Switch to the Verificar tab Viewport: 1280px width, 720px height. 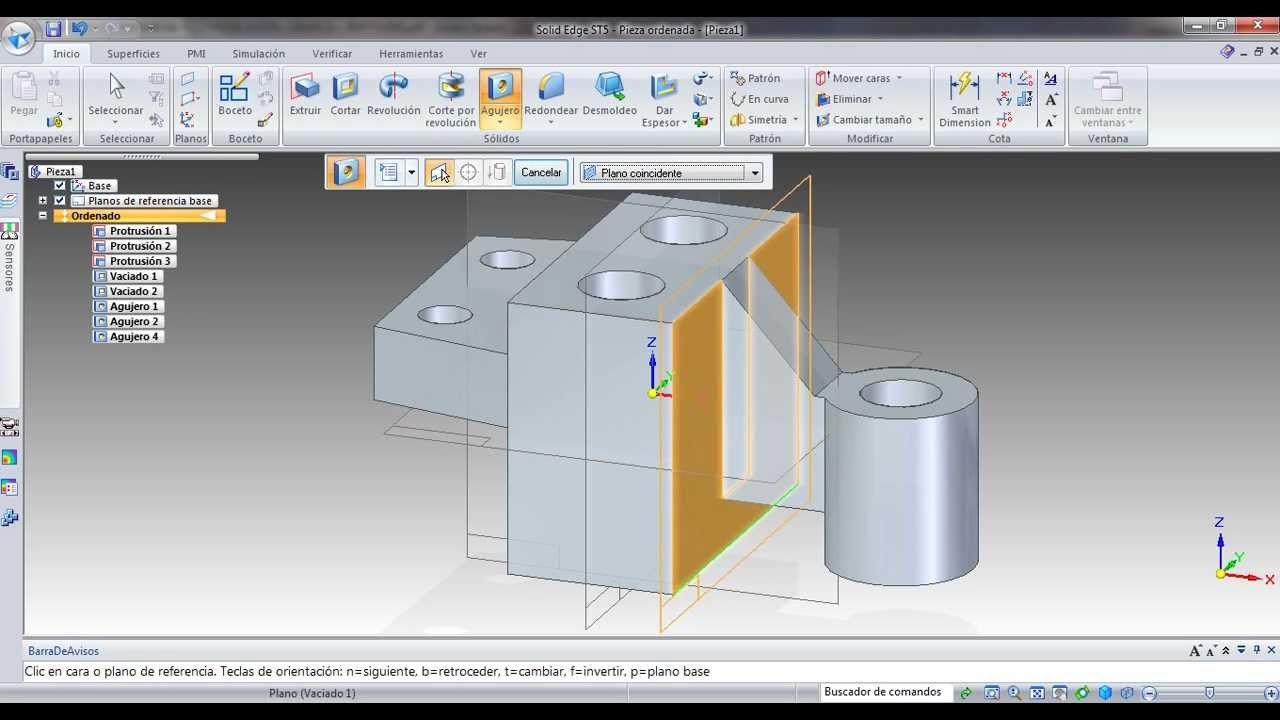332,54
